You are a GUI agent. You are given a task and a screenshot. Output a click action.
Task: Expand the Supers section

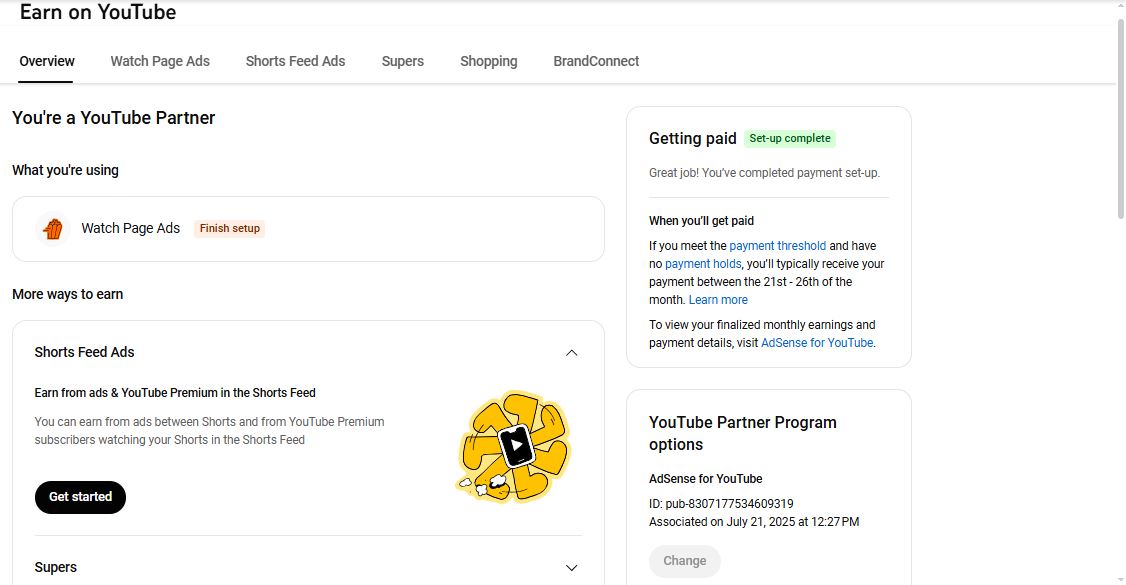point(572,568)
